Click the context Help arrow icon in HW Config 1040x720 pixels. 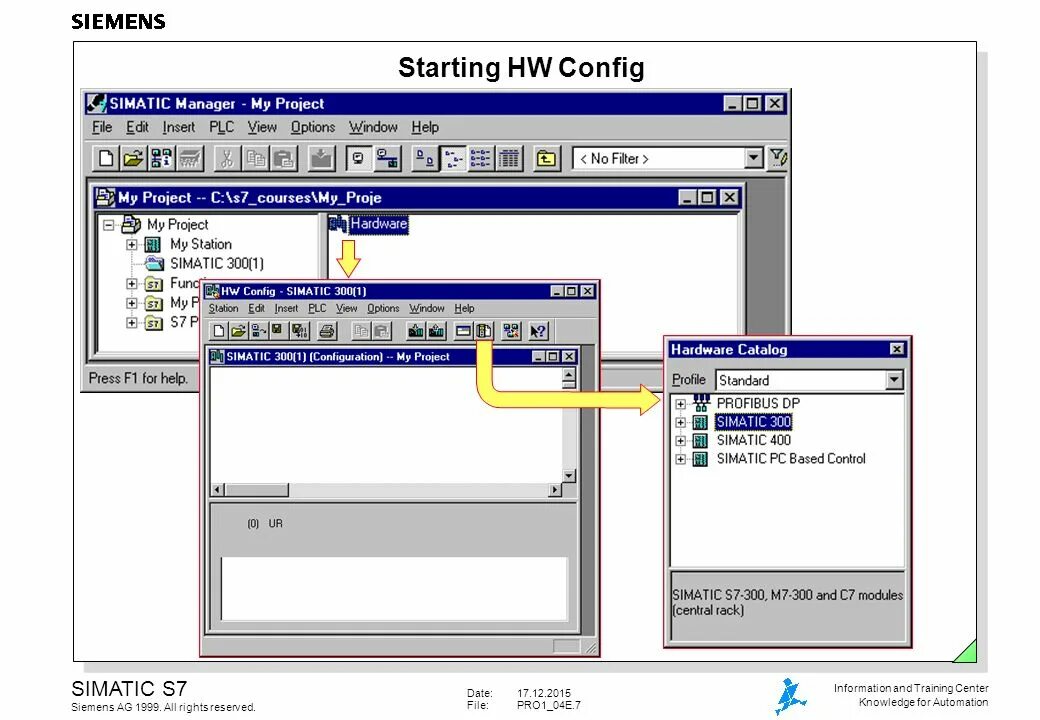coord(538,330)
